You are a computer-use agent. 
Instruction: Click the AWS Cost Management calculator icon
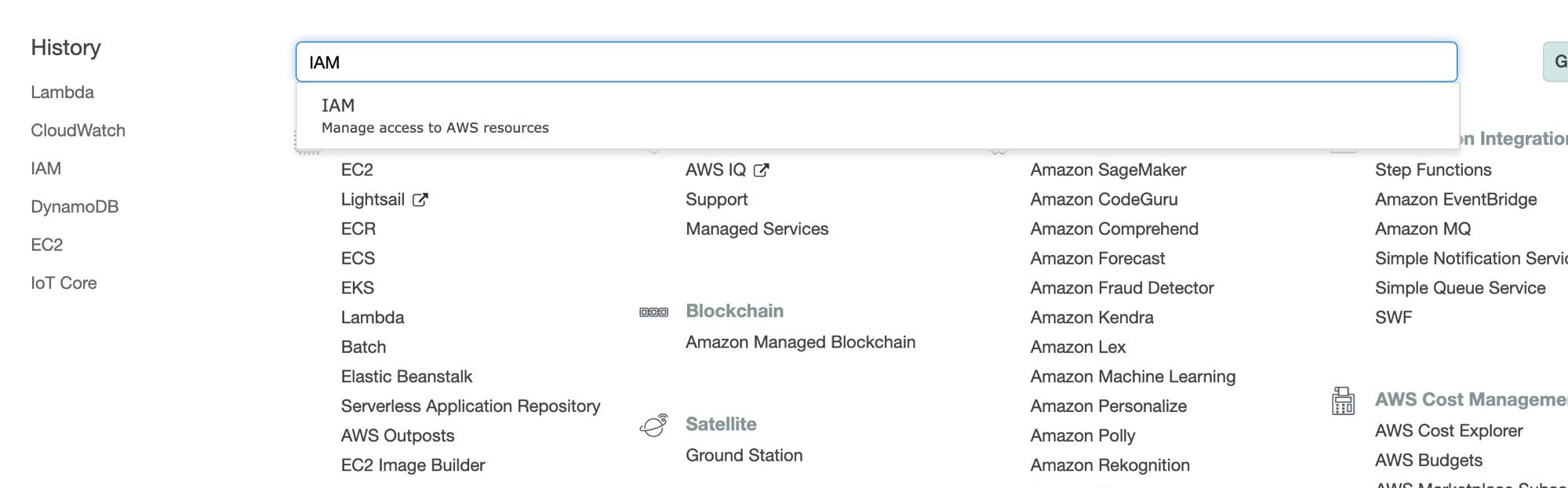point(1343,401)
